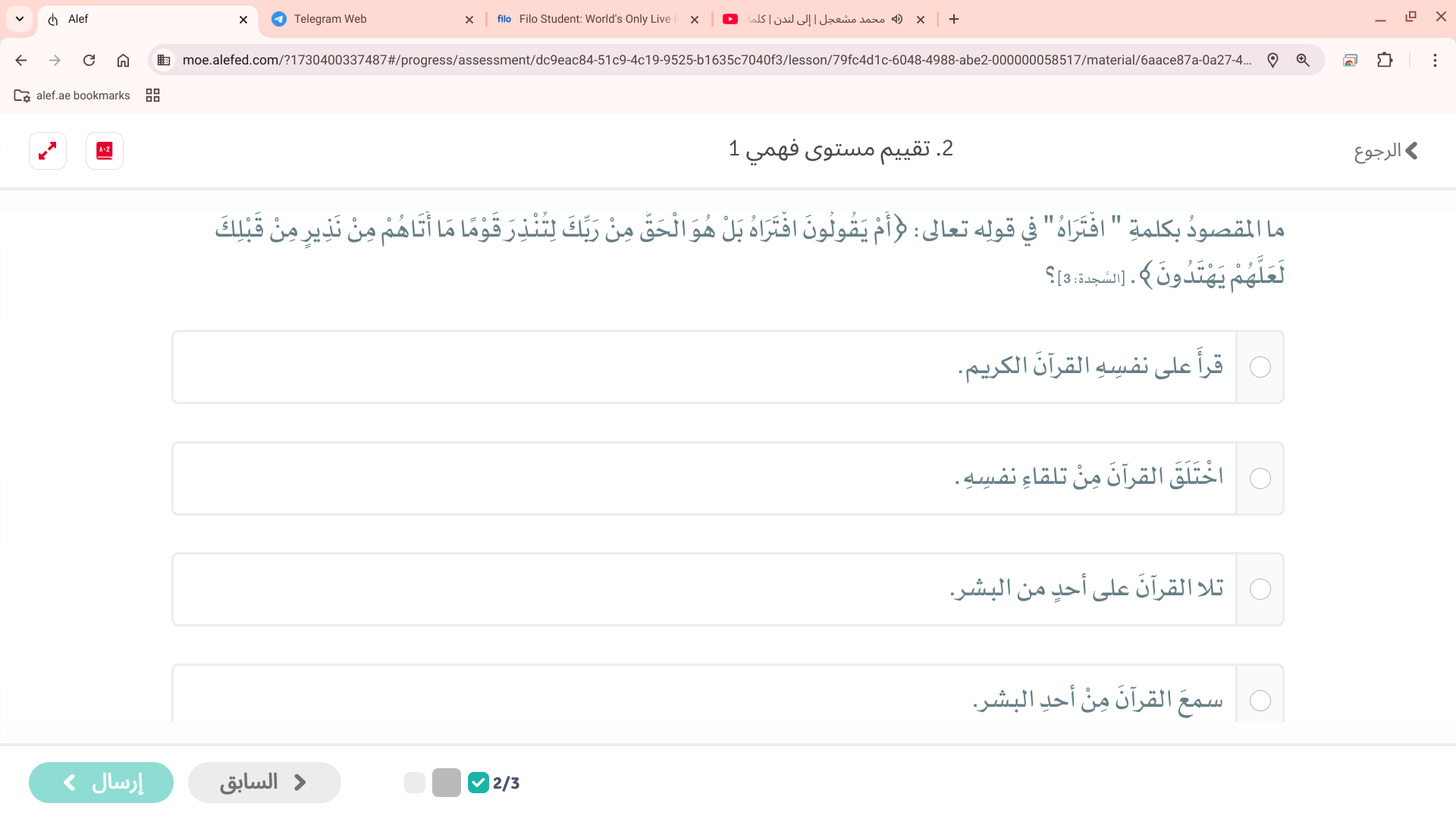Open the extensions puzzle icon
1456x819 pixels.
[x=1385, y=60]
